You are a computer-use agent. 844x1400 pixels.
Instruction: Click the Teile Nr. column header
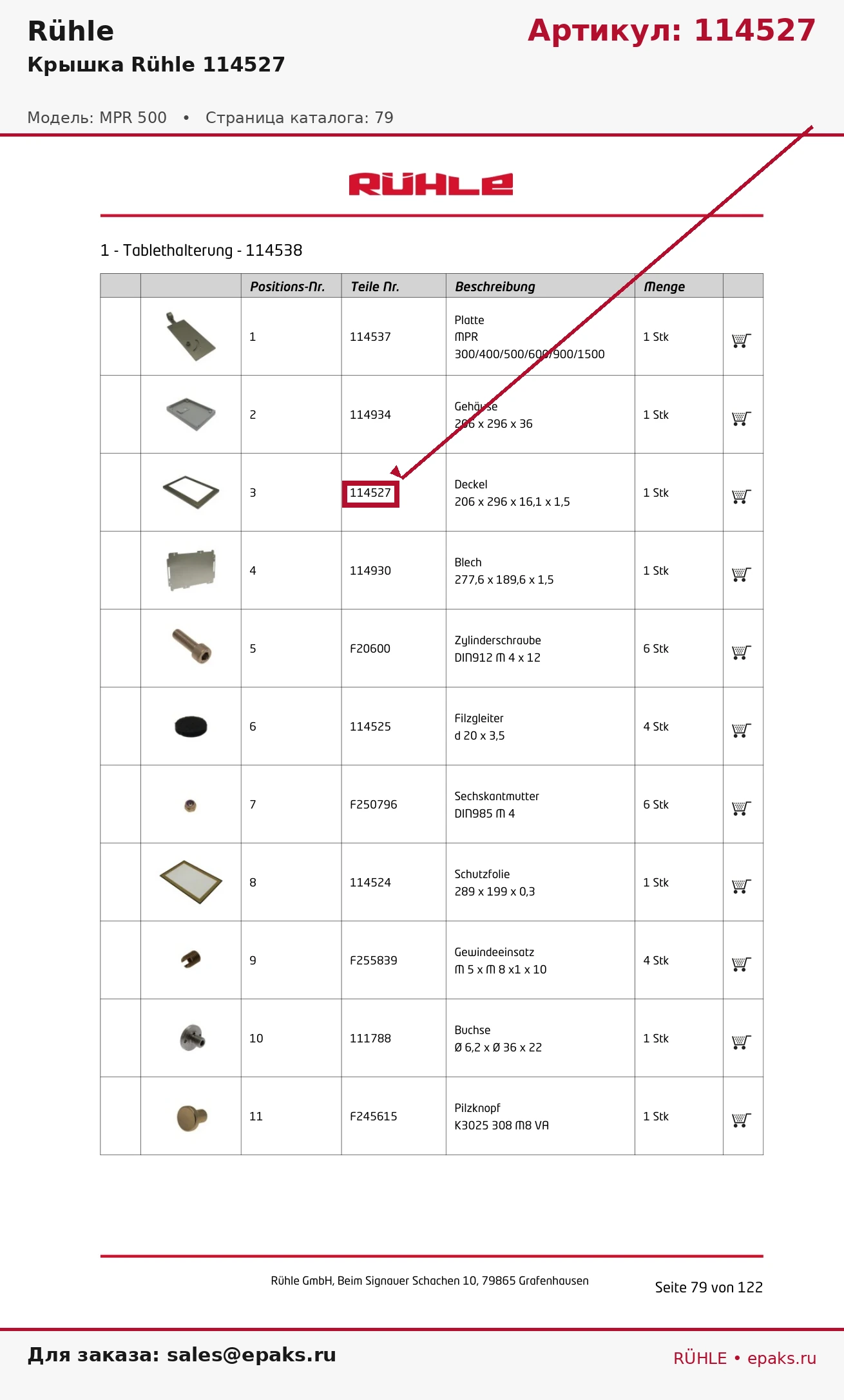coord(375,287)
